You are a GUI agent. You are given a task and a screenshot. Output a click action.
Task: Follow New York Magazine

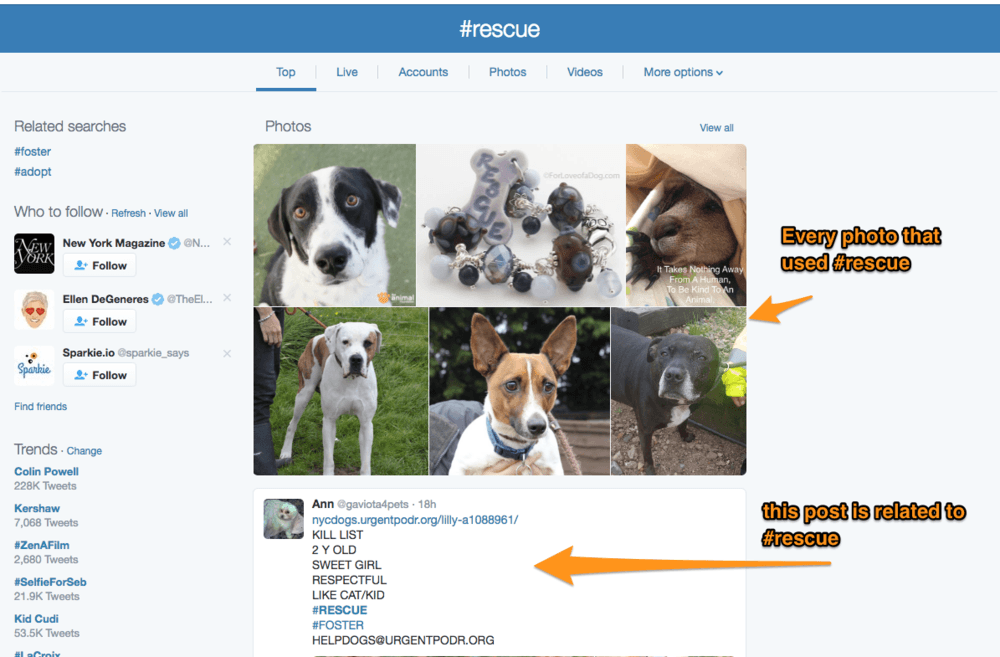pos(100,265)
